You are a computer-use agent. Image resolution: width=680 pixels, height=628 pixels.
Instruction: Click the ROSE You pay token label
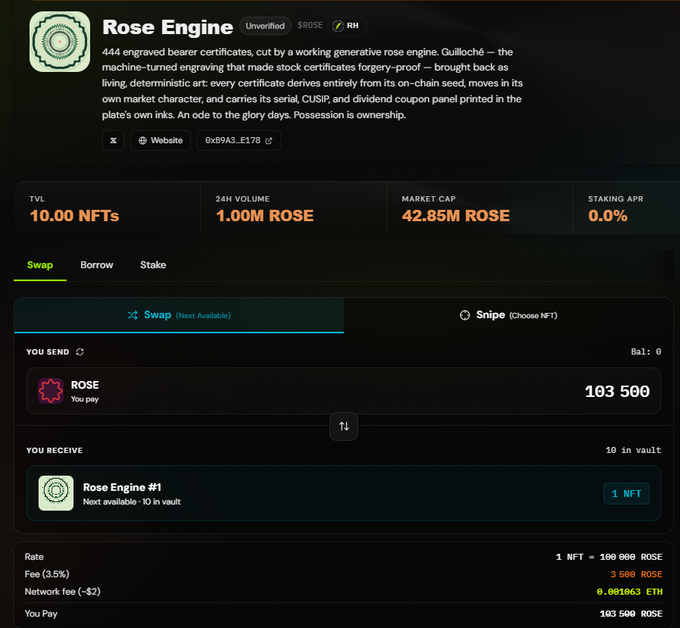point(85,391)
